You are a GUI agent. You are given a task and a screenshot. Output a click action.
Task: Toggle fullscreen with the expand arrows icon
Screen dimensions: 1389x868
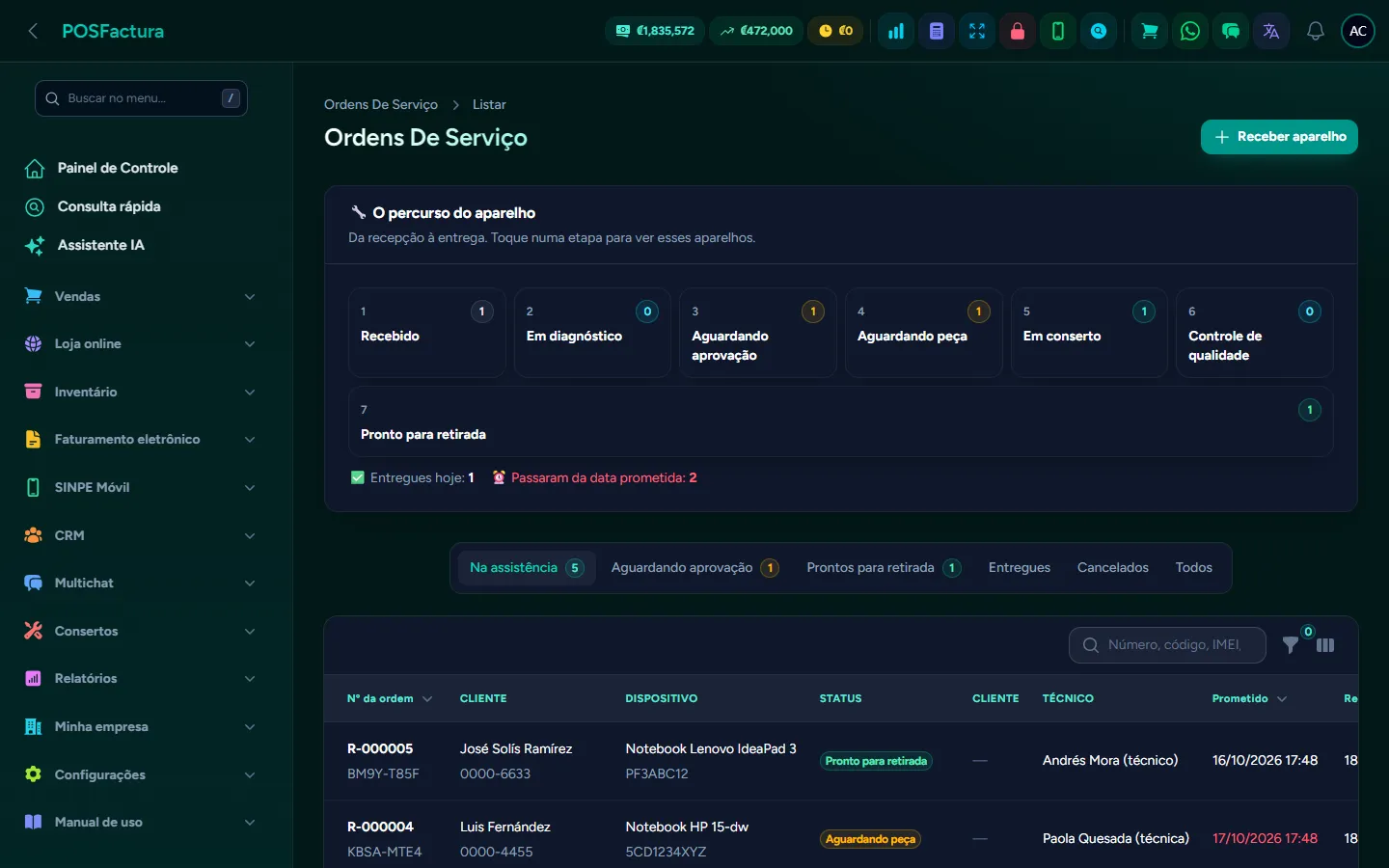coord(977,31)
